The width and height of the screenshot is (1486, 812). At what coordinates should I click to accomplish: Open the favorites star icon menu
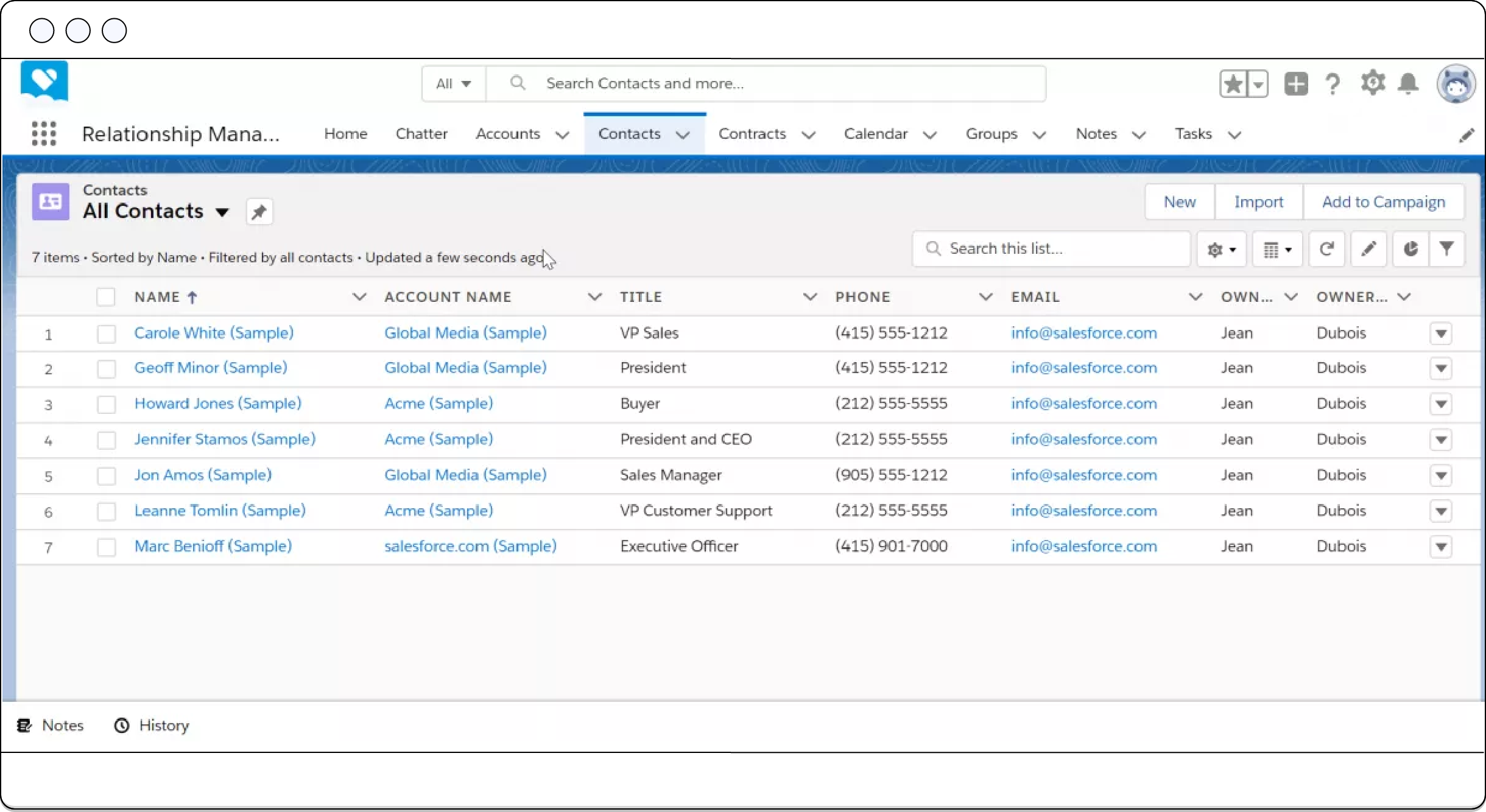[1258, 83]
